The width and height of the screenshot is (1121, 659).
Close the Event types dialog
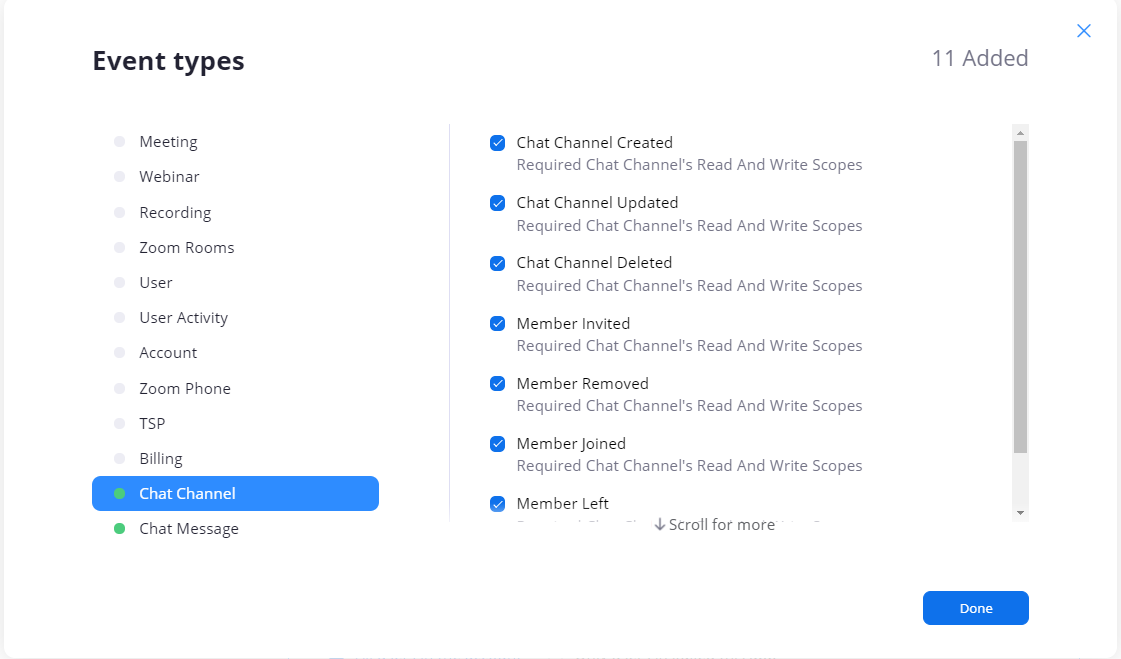click(x=1083, y=31)
